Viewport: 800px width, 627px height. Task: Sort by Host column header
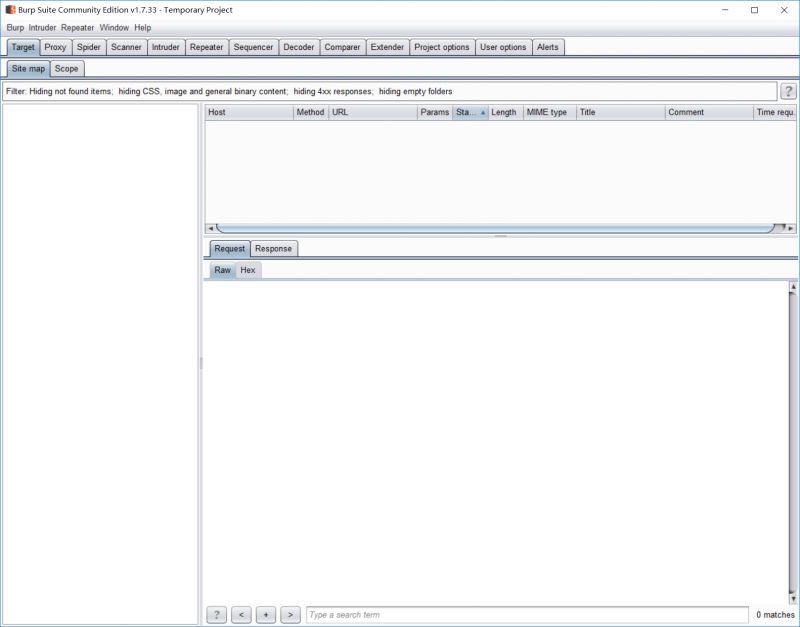click(x=248, y=112)
